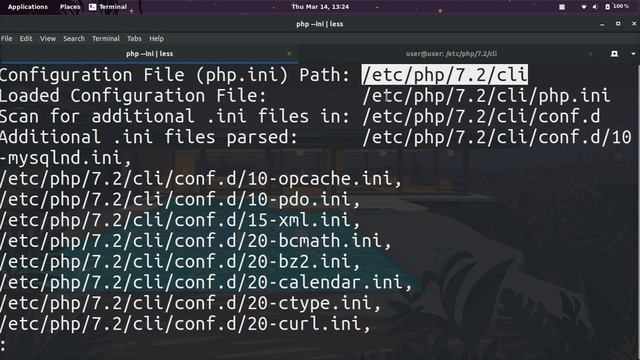Open the clock showing Thu Mar 14, 13:24

point(320,7)
